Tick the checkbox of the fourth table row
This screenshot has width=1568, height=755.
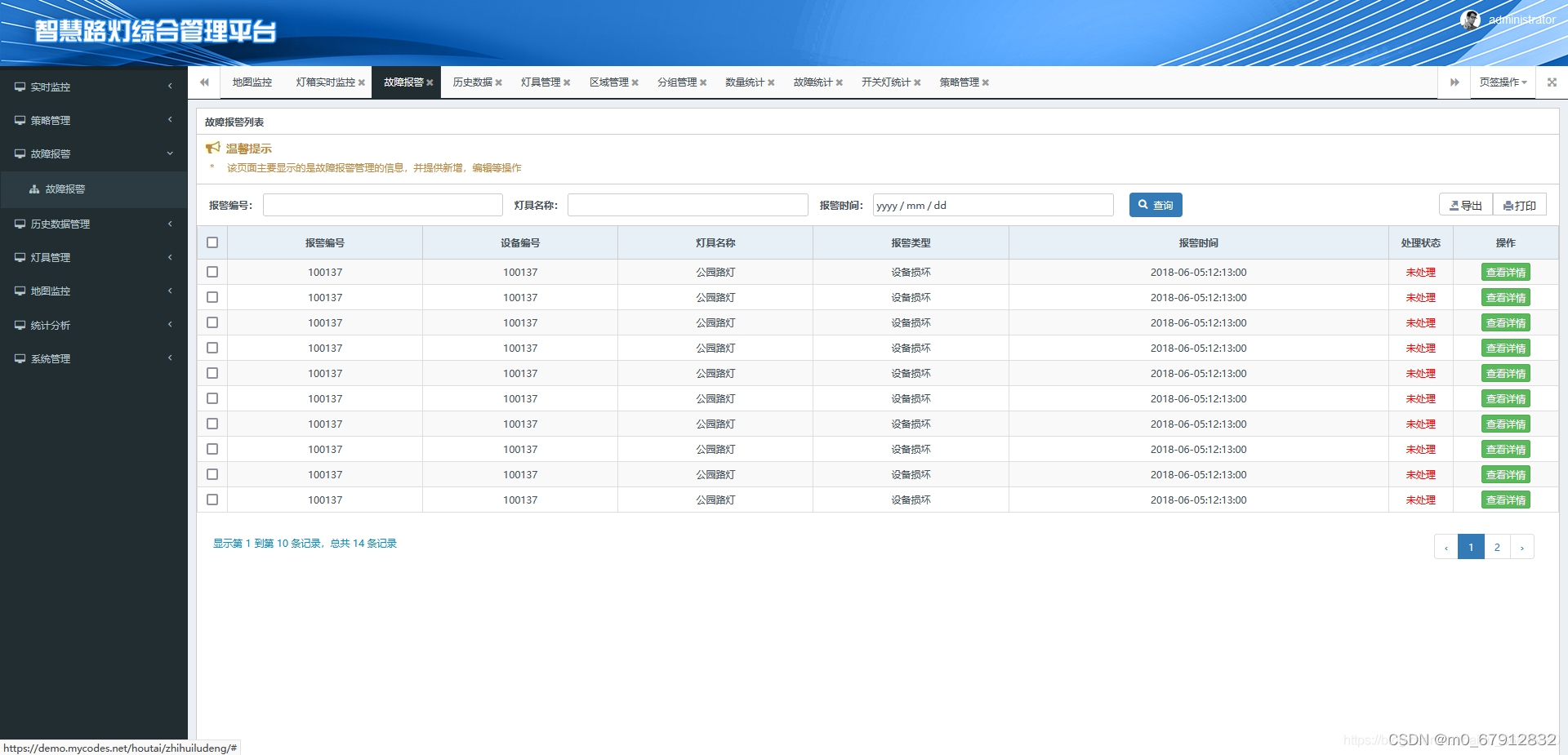(212, 348)
